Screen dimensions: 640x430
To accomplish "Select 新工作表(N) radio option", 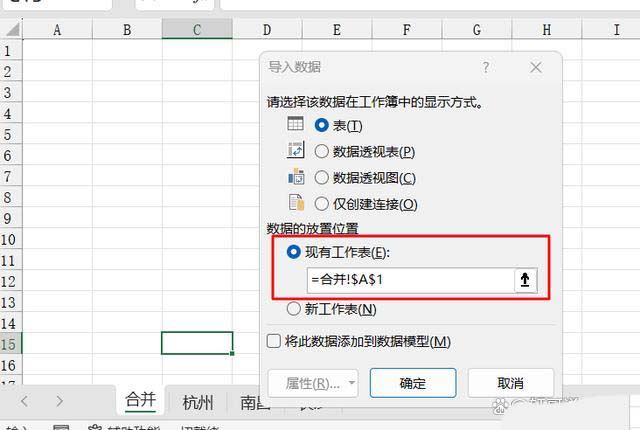I will pyautogui.click(x=293, y=309).
